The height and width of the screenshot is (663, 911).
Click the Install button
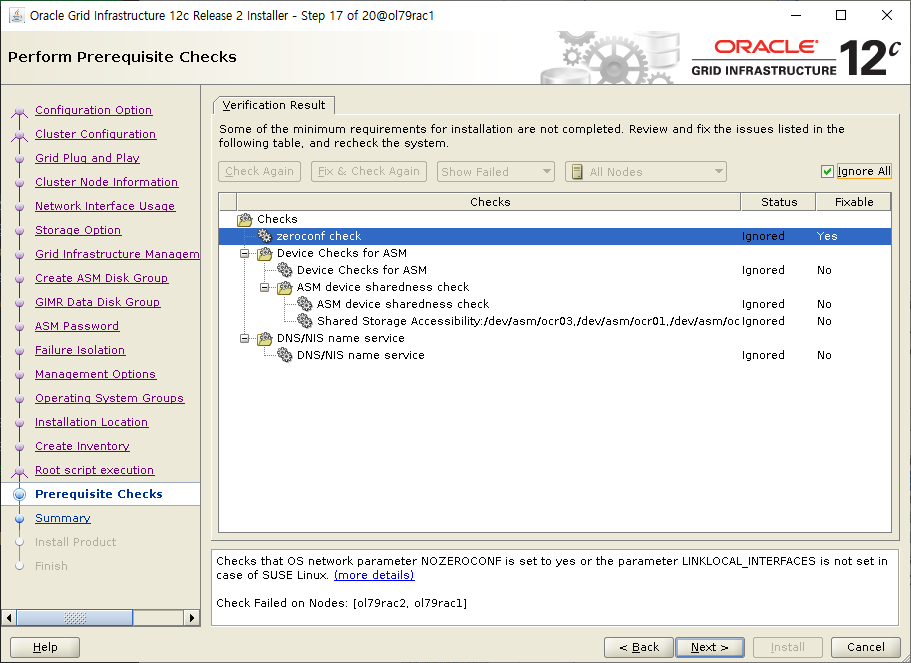click(x=787, y=647)
